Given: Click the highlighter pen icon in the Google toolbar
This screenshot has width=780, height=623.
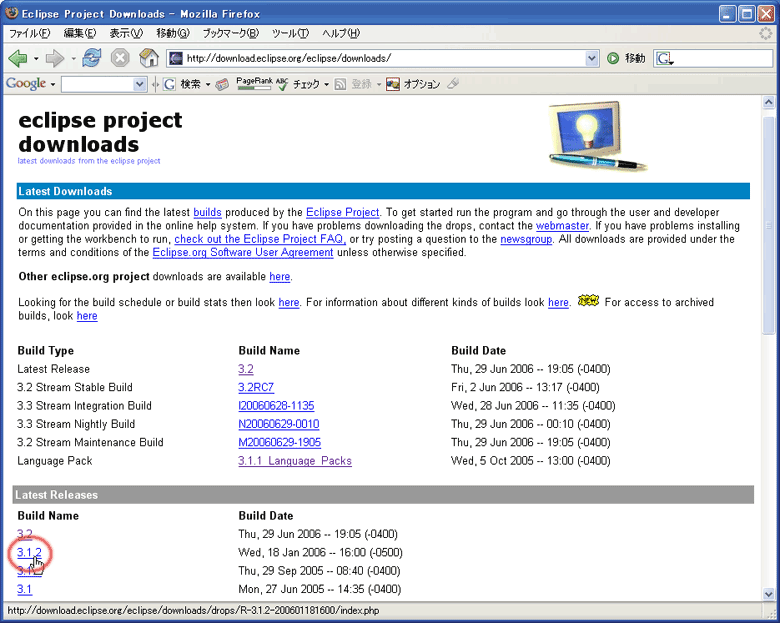Looking at the screenshot, I should point(453,84).
